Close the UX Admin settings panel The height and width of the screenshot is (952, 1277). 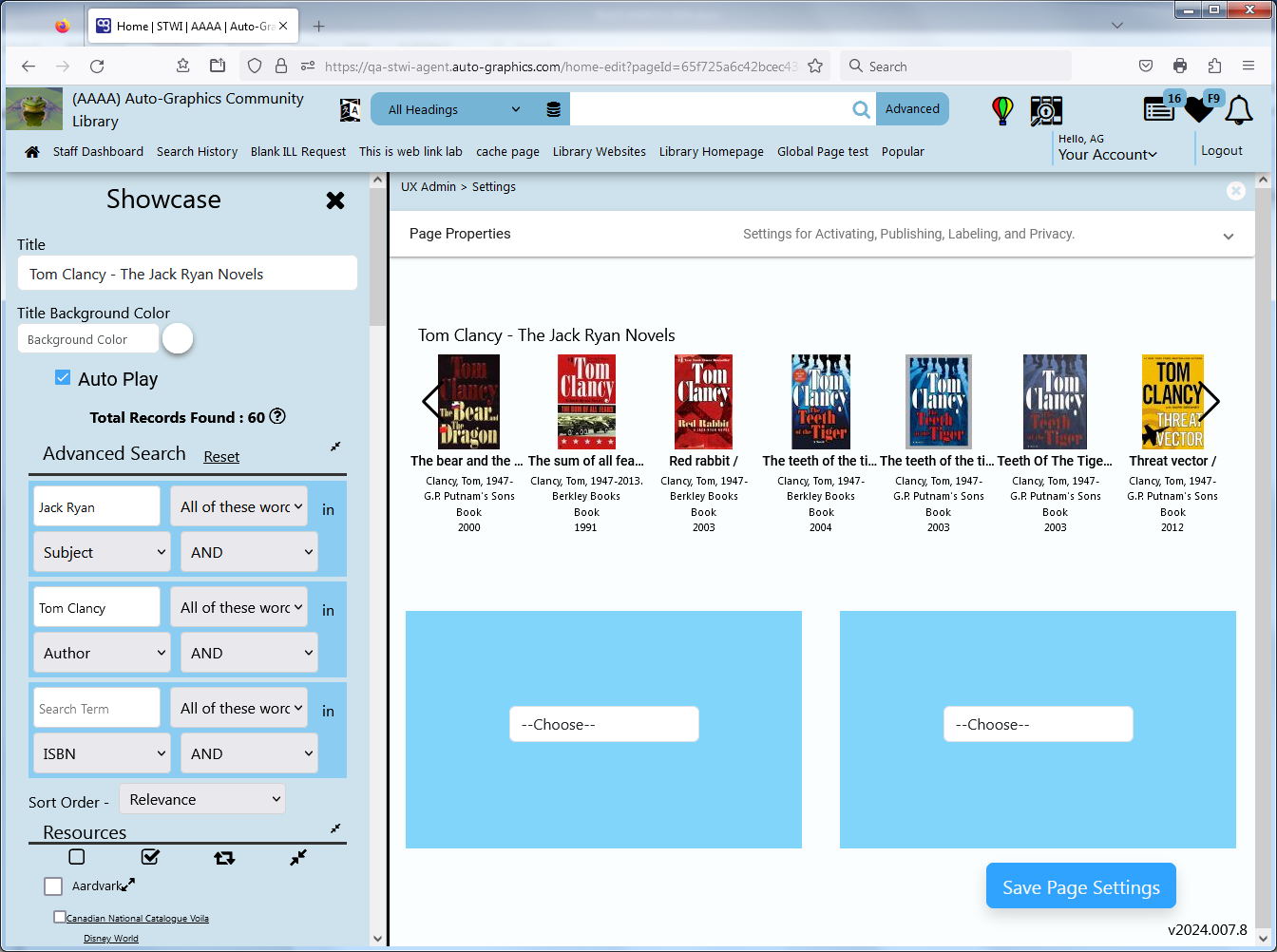[1235, 191]
